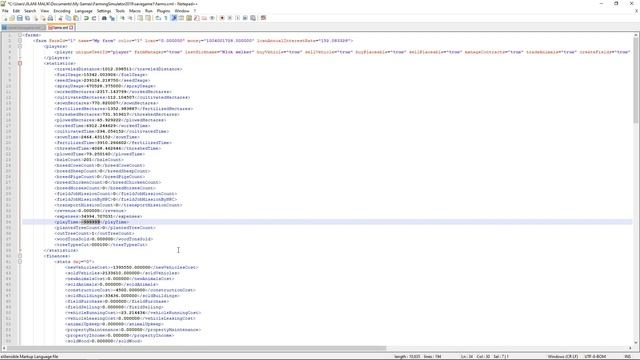
Task: Click the baleCount 201 line
Action: pyautogui.click(x=89, y=160)
